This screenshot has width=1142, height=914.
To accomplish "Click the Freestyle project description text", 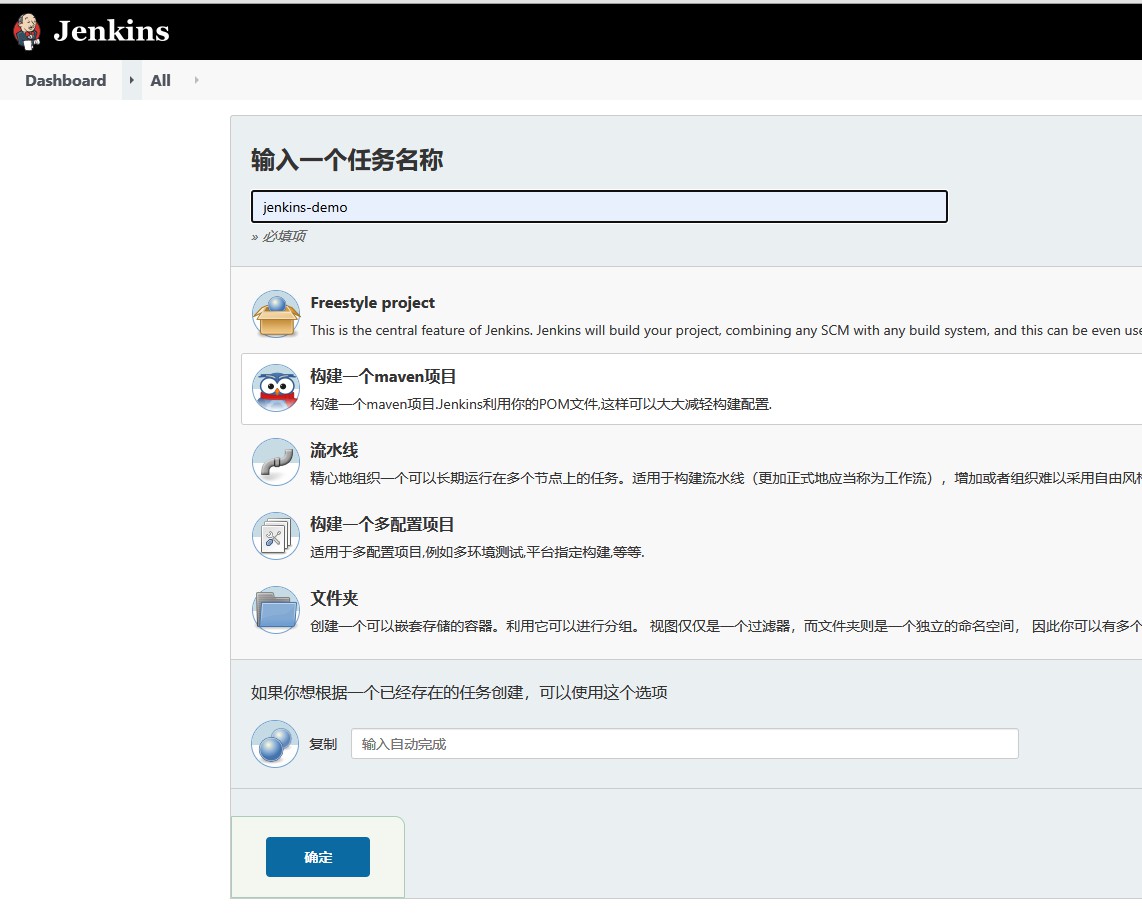I will 725,331.
